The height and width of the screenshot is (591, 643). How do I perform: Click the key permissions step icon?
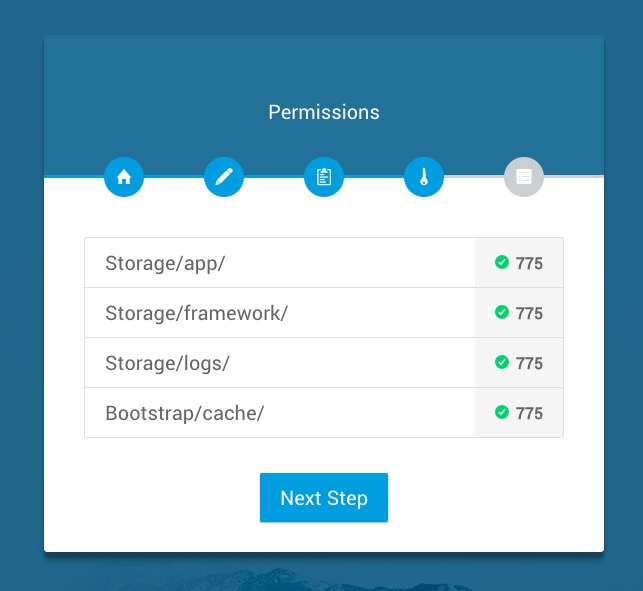click(424, 177)
